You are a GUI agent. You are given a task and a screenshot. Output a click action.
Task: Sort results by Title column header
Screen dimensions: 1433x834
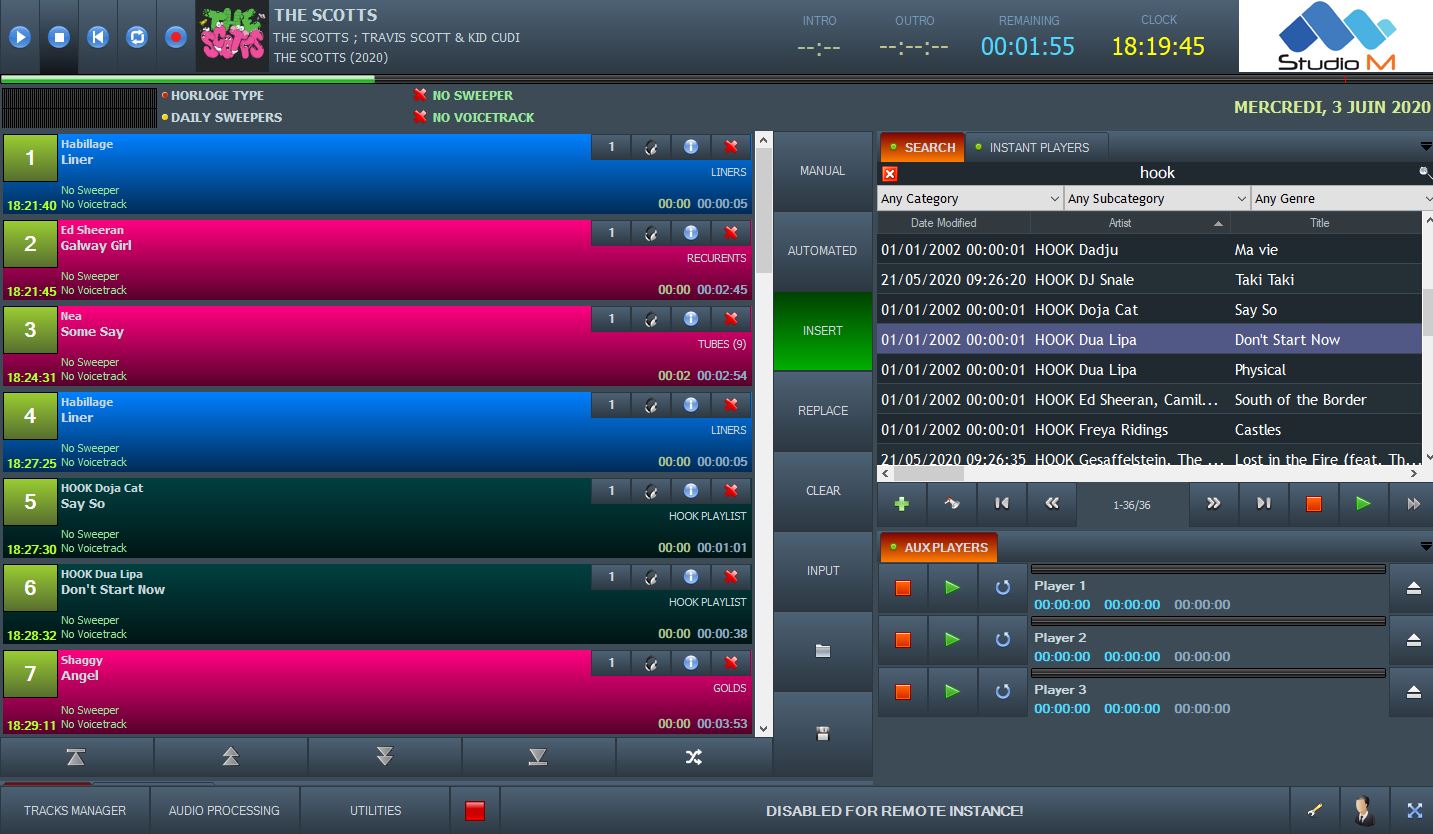[1320, 223]
